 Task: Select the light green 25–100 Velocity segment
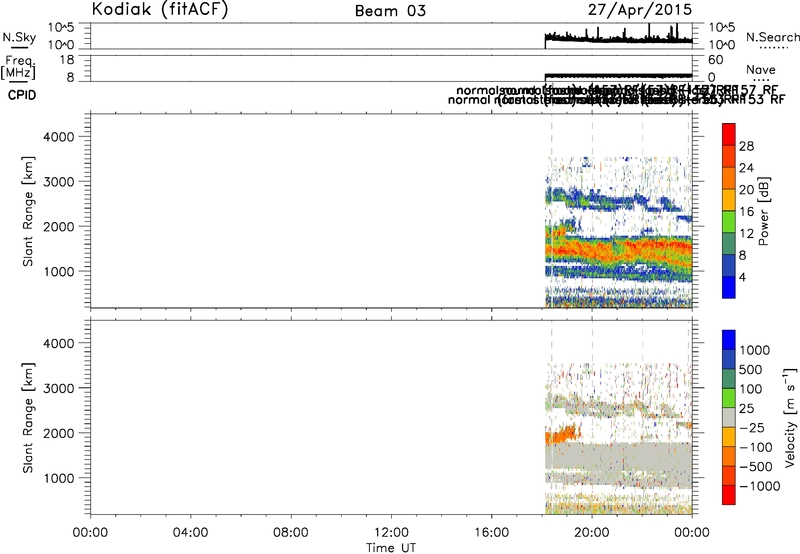(x=729, y=398)
